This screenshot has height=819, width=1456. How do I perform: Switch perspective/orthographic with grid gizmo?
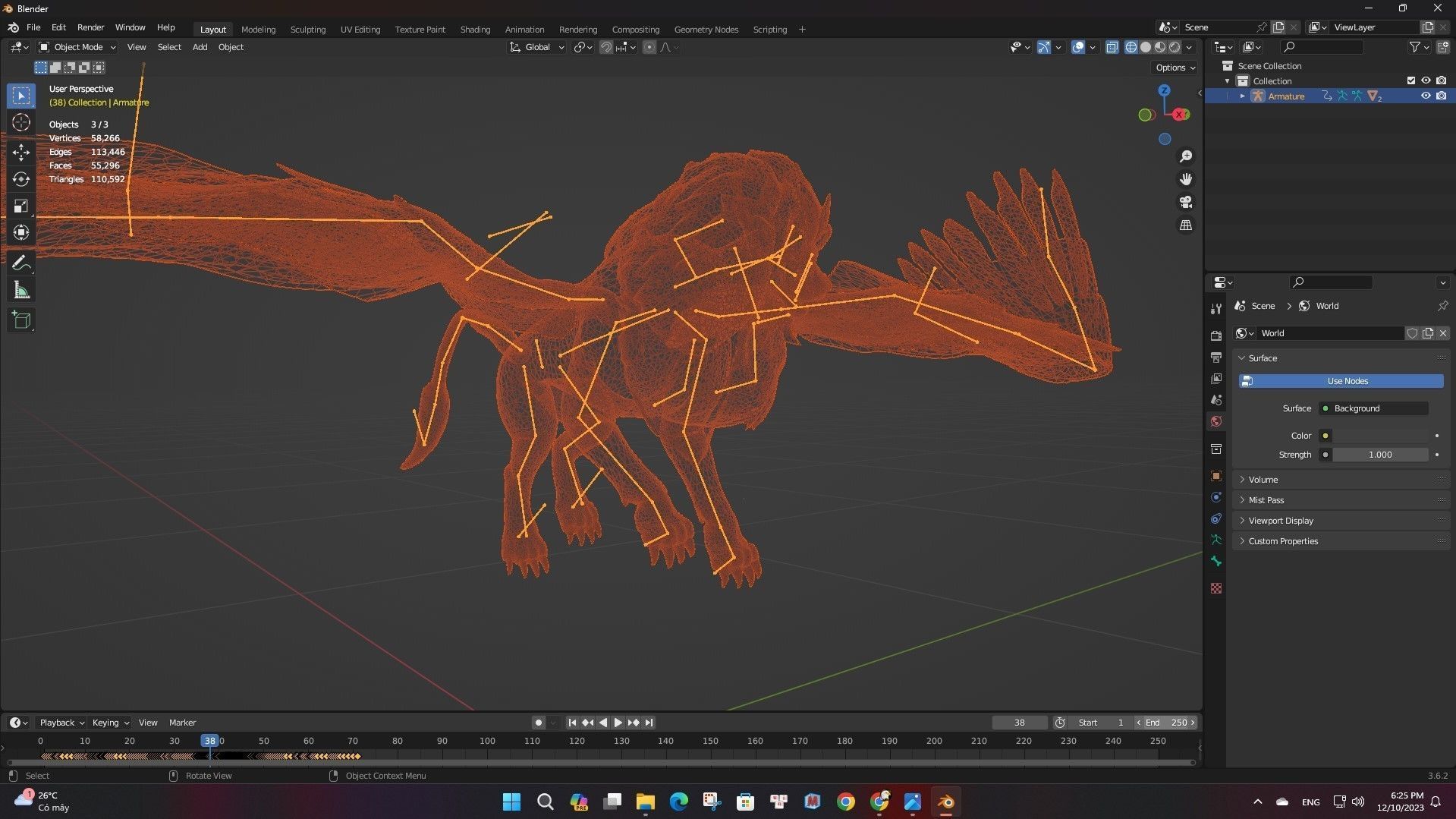tap(1186, 225)
